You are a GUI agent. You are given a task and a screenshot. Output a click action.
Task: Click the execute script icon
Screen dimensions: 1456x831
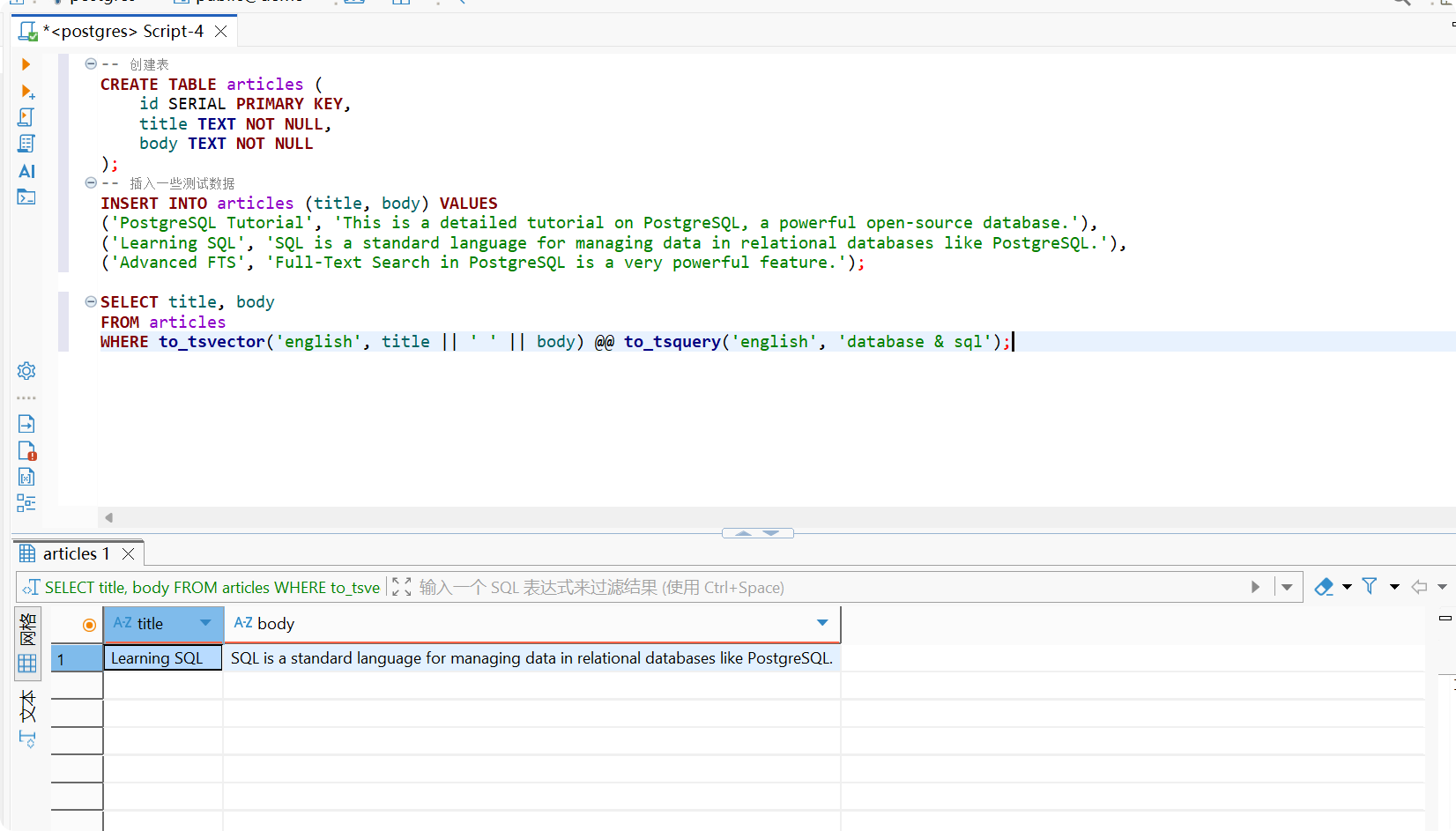(x=26, y=117)
